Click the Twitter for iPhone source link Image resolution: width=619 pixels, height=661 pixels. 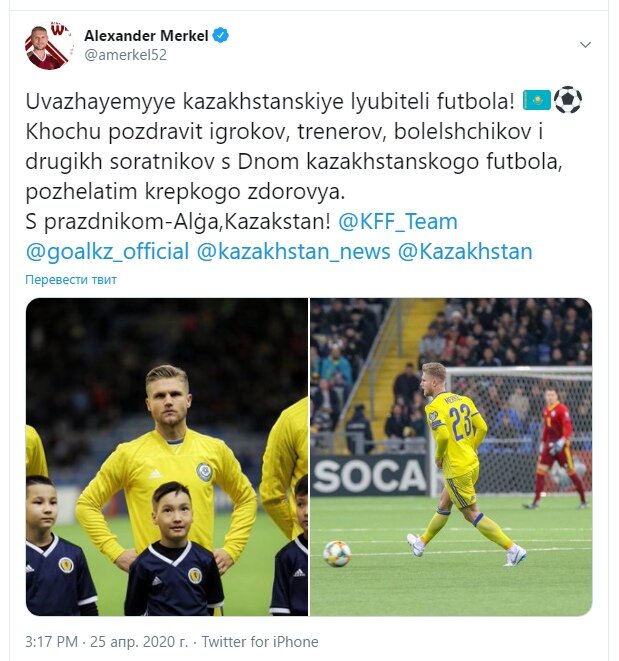click(x=260, y=642)
